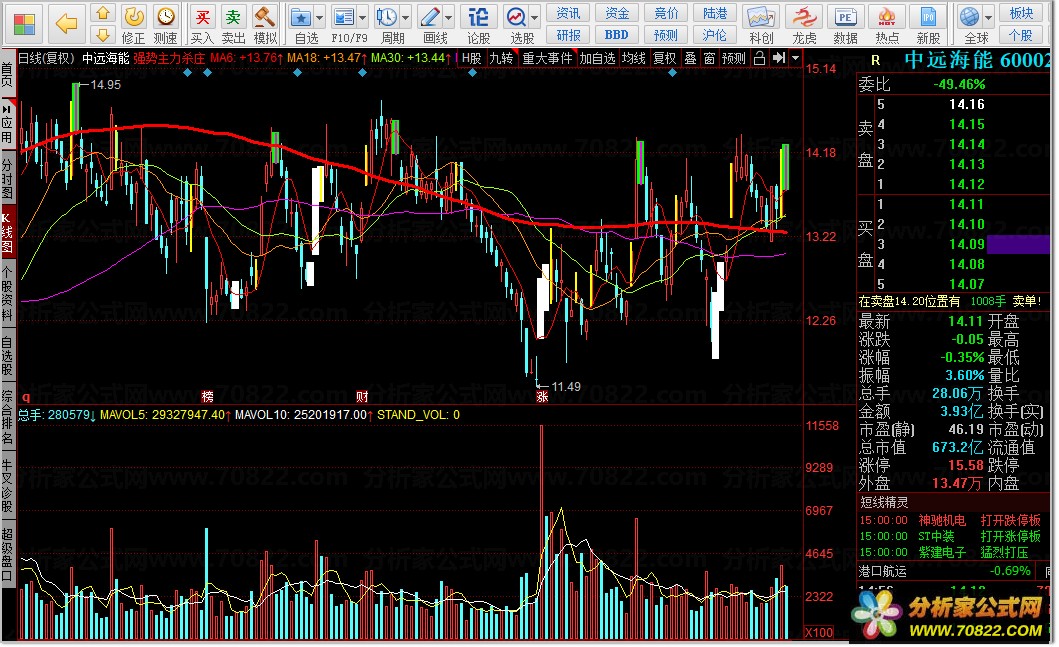Click the 沪伦 button
This screenshot has height=647, width=1059.
click(x=715, y=34)
